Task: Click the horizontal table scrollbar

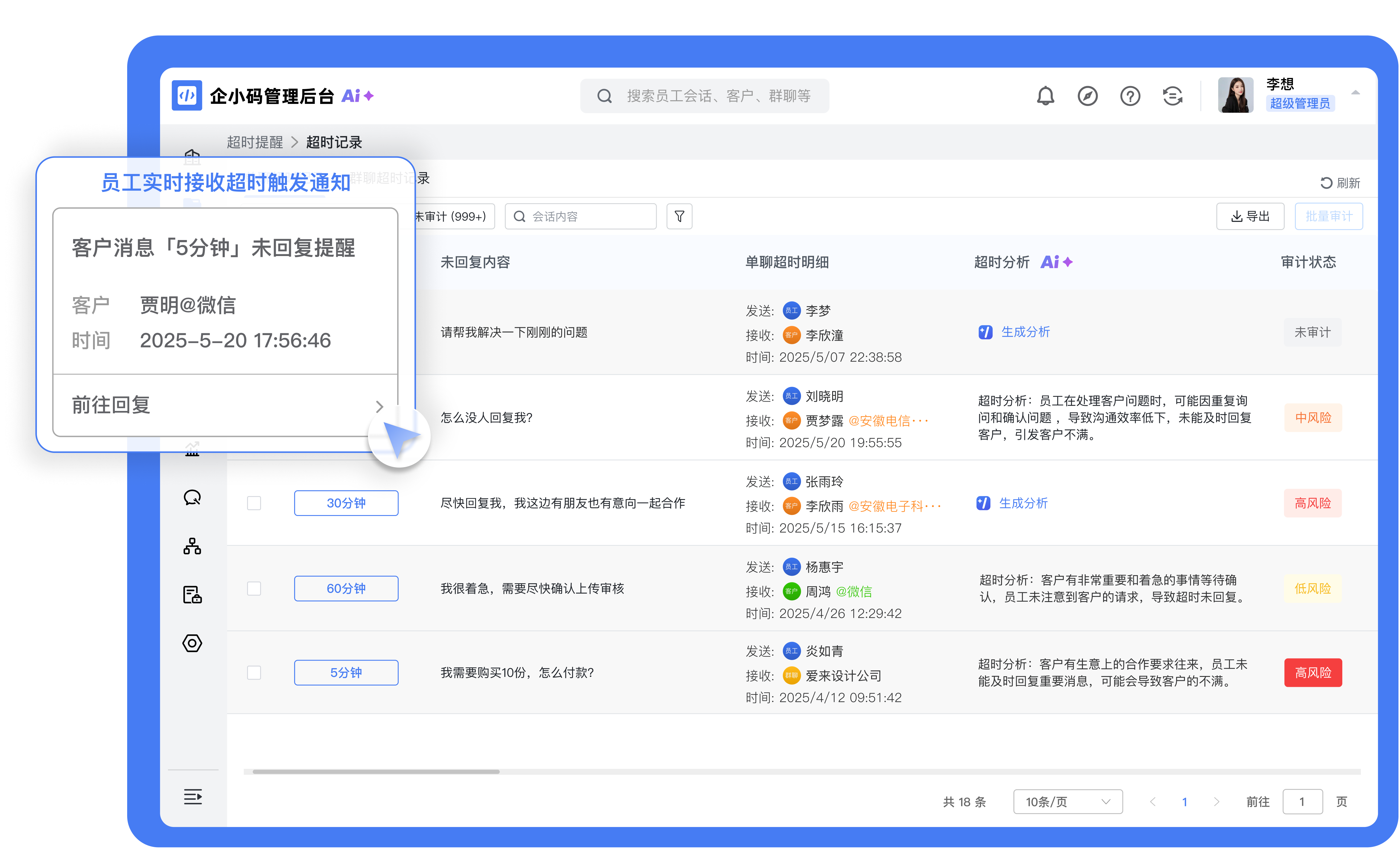Action: [376, 772]
